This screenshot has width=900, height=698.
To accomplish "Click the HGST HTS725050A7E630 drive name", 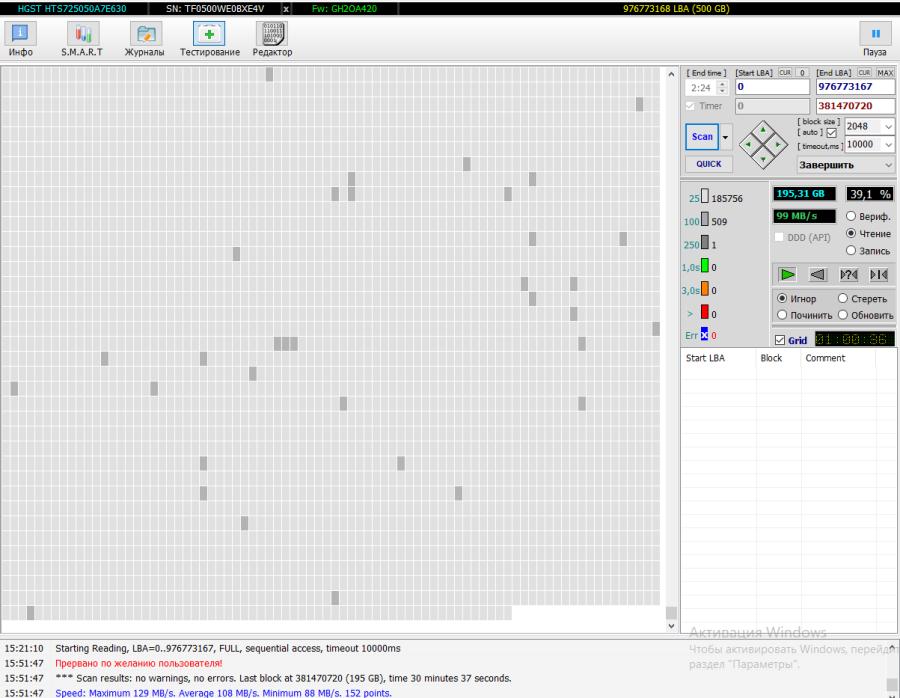I will coord(72,9).
